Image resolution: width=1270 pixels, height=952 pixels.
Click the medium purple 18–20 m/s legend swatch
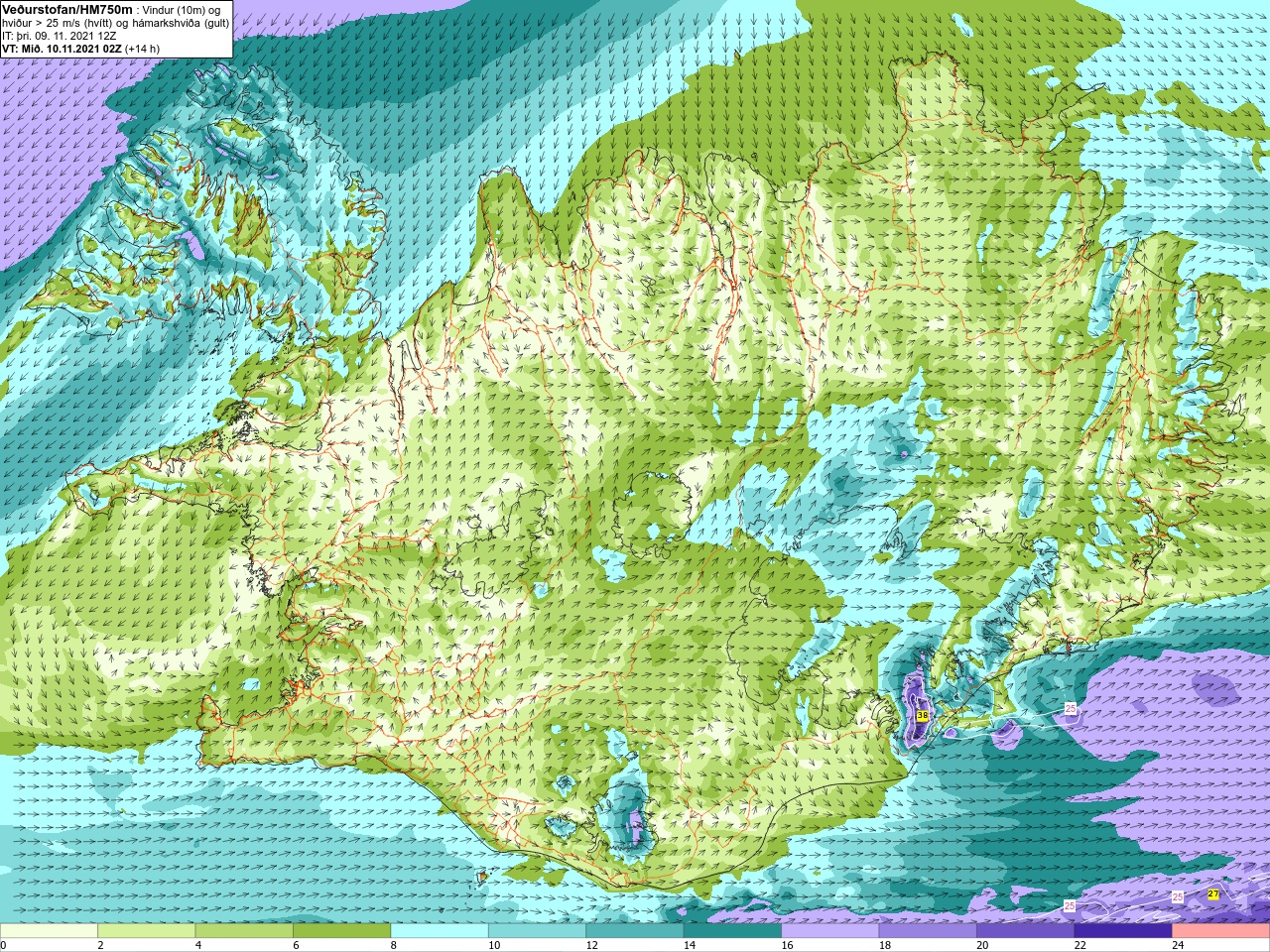click(x=928, y=931)
